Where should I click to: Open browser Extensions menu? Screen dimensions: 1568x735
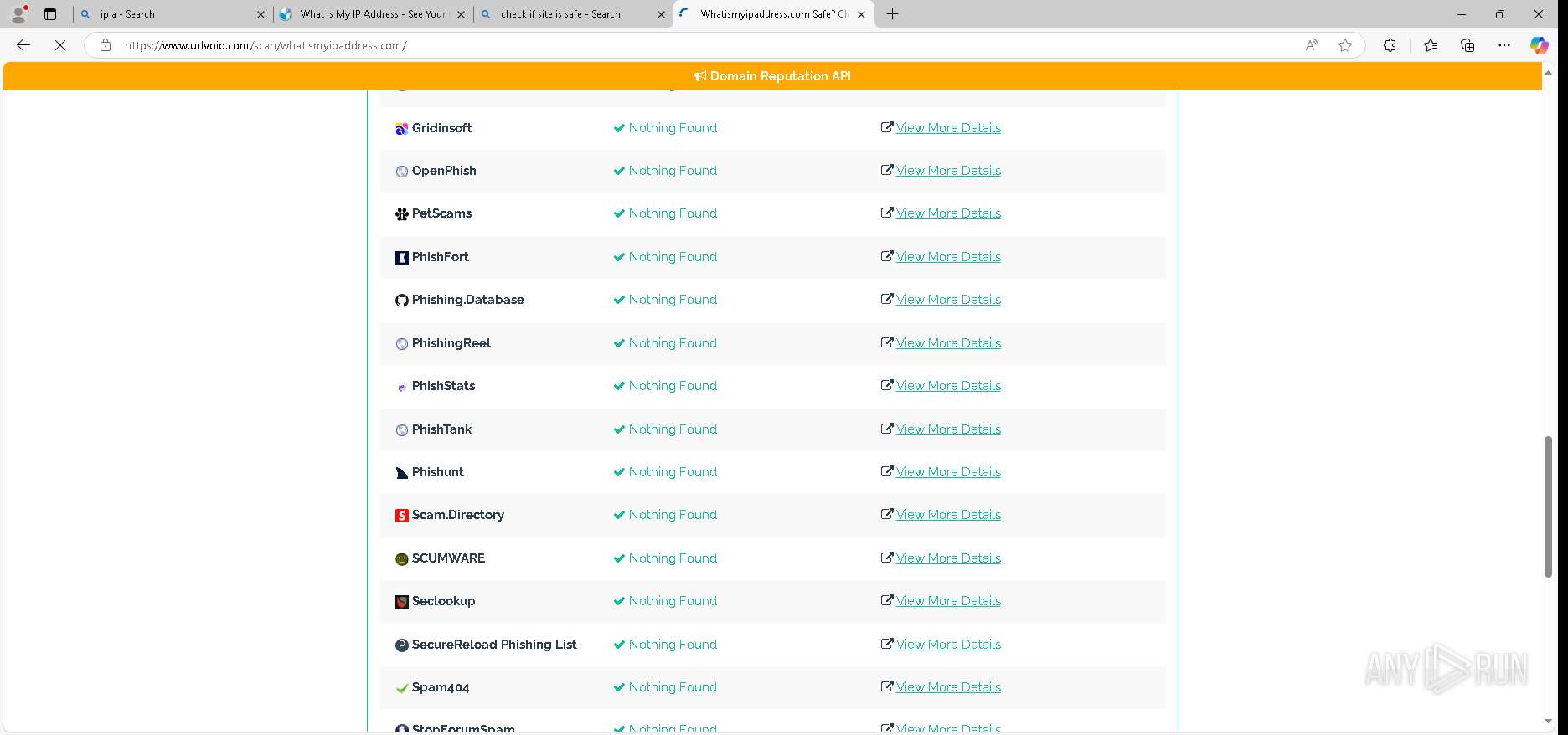[1390, 45]
